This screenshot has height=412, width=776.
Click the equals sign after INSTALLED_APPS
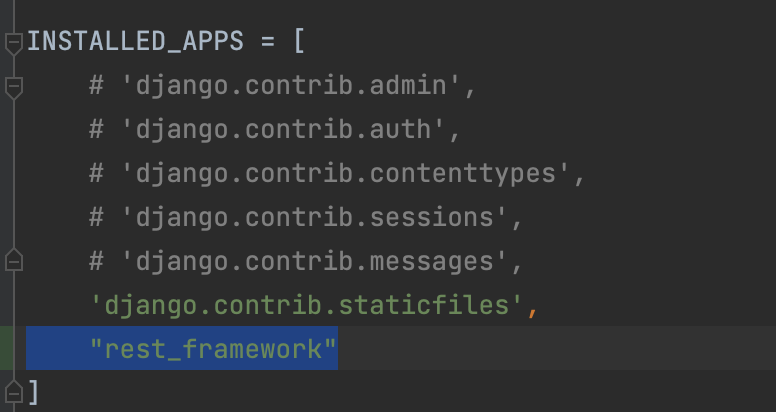[x=267, y=42]
